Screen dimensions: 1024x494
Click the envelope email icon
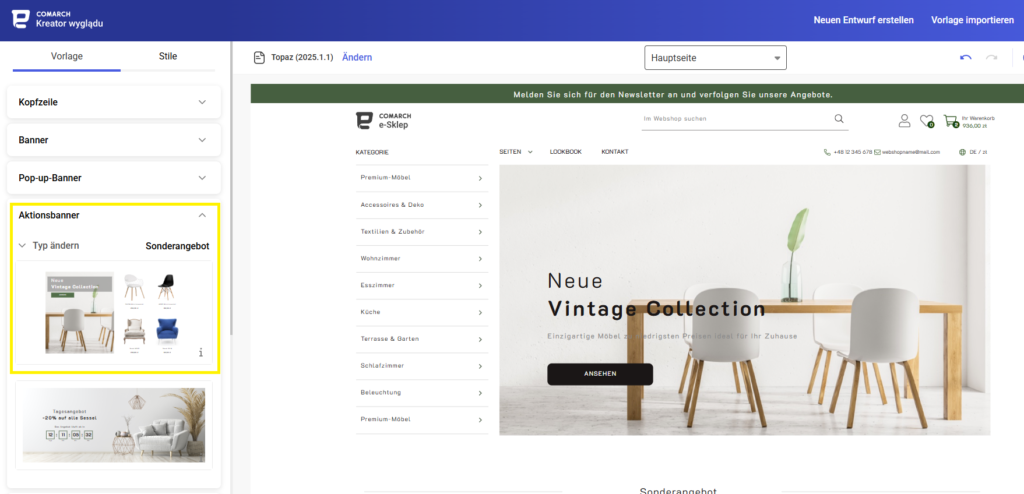(x=878, y=152)
